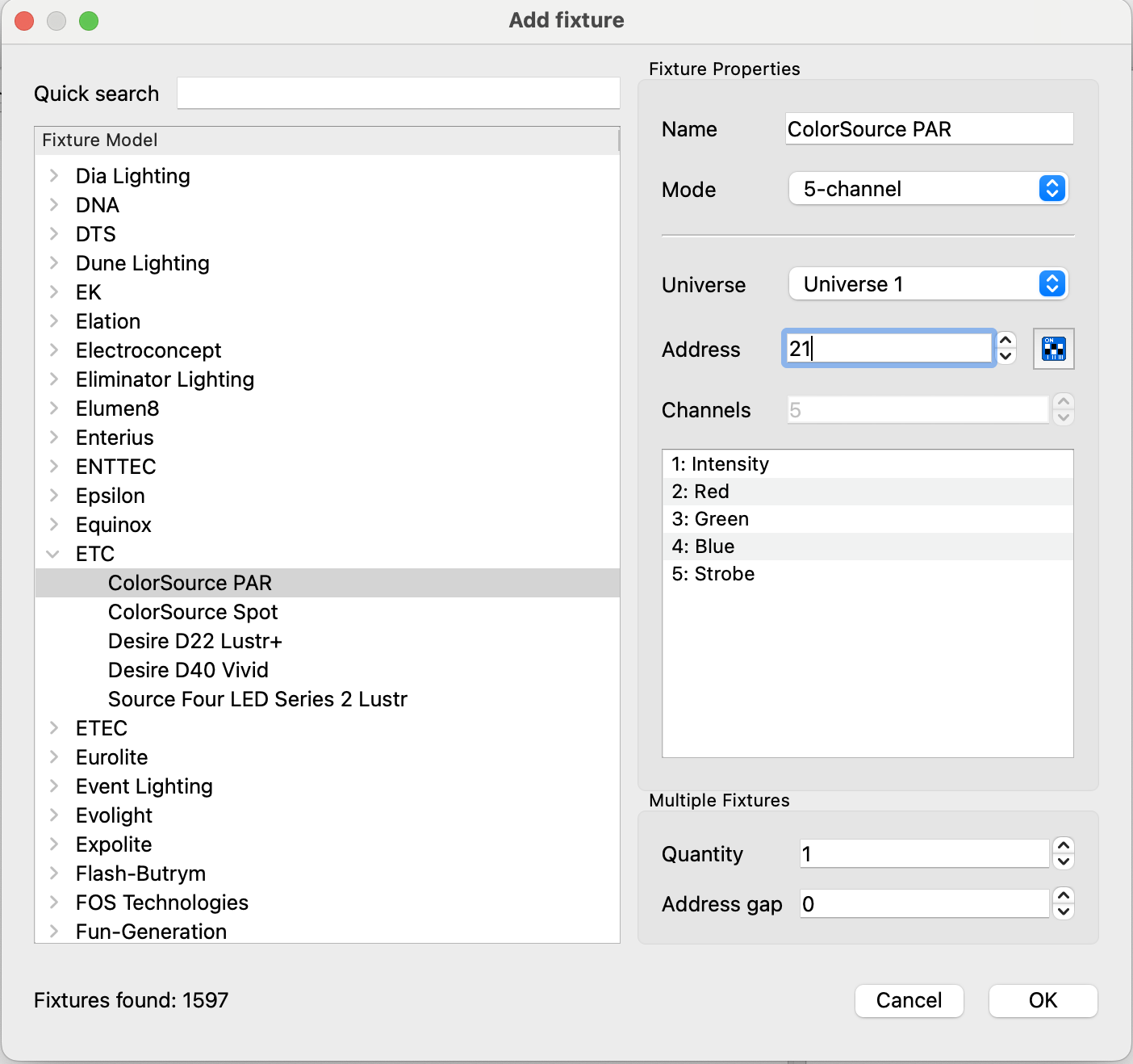Open the Mode dropdown
Image resolution: width=1133 pixels, height=1064 pixels.
(x=928, y=189)
